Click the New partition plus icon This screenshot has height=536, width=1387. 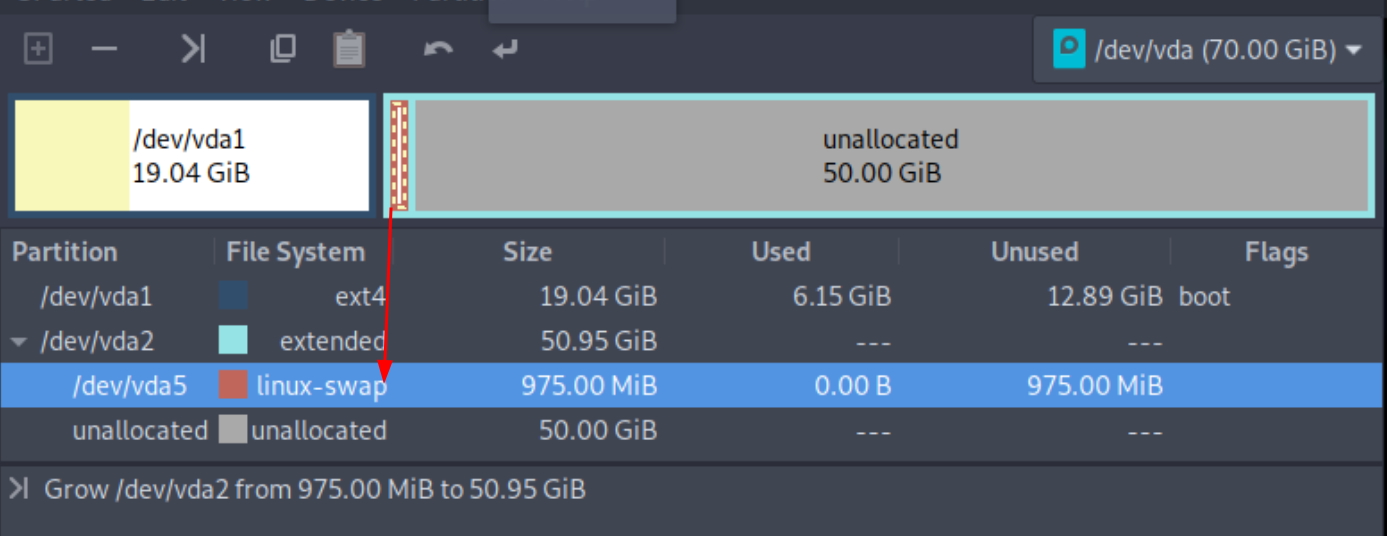tap(38, 49)
